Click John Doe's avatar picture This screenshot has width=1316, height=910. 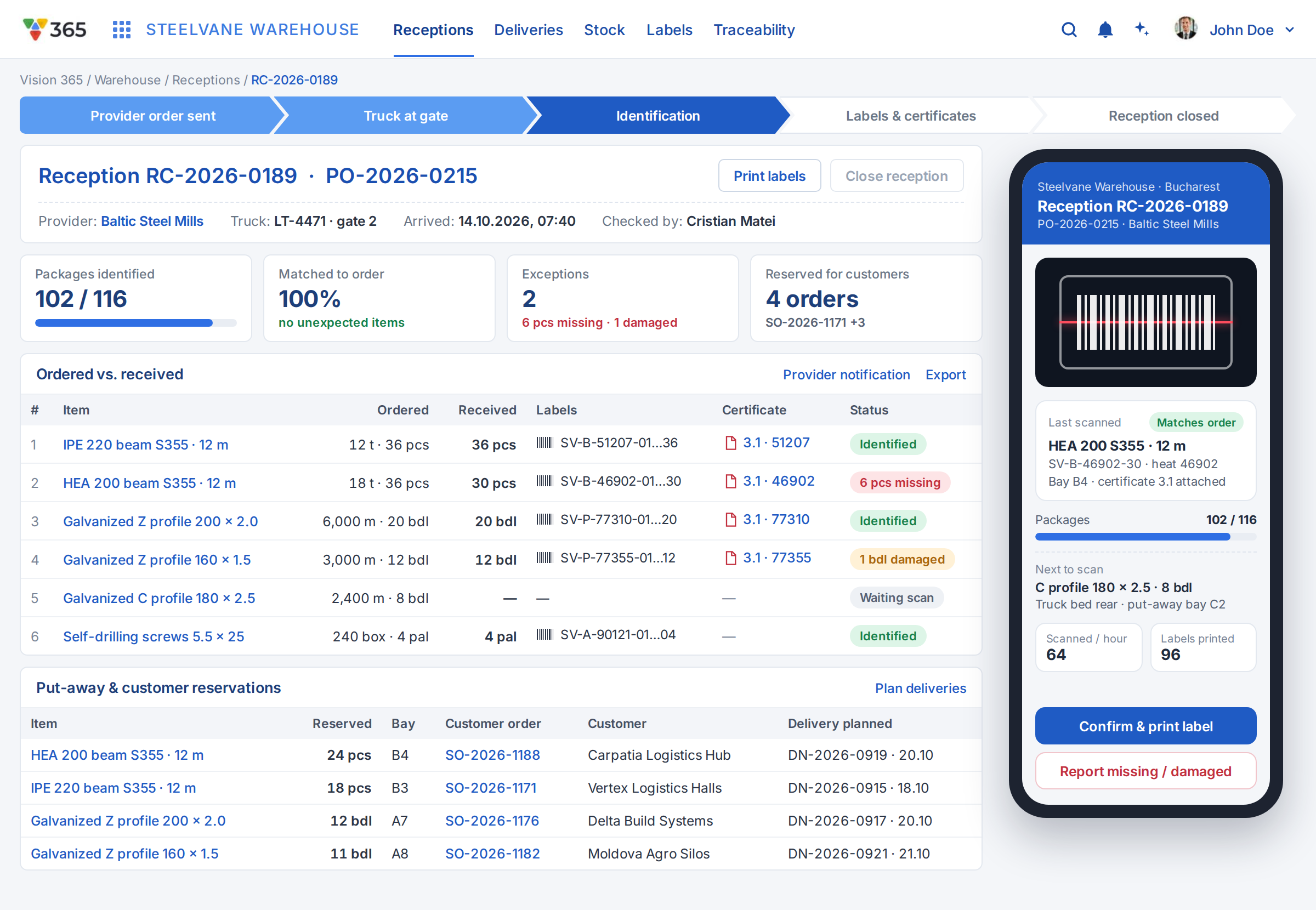1185,29
